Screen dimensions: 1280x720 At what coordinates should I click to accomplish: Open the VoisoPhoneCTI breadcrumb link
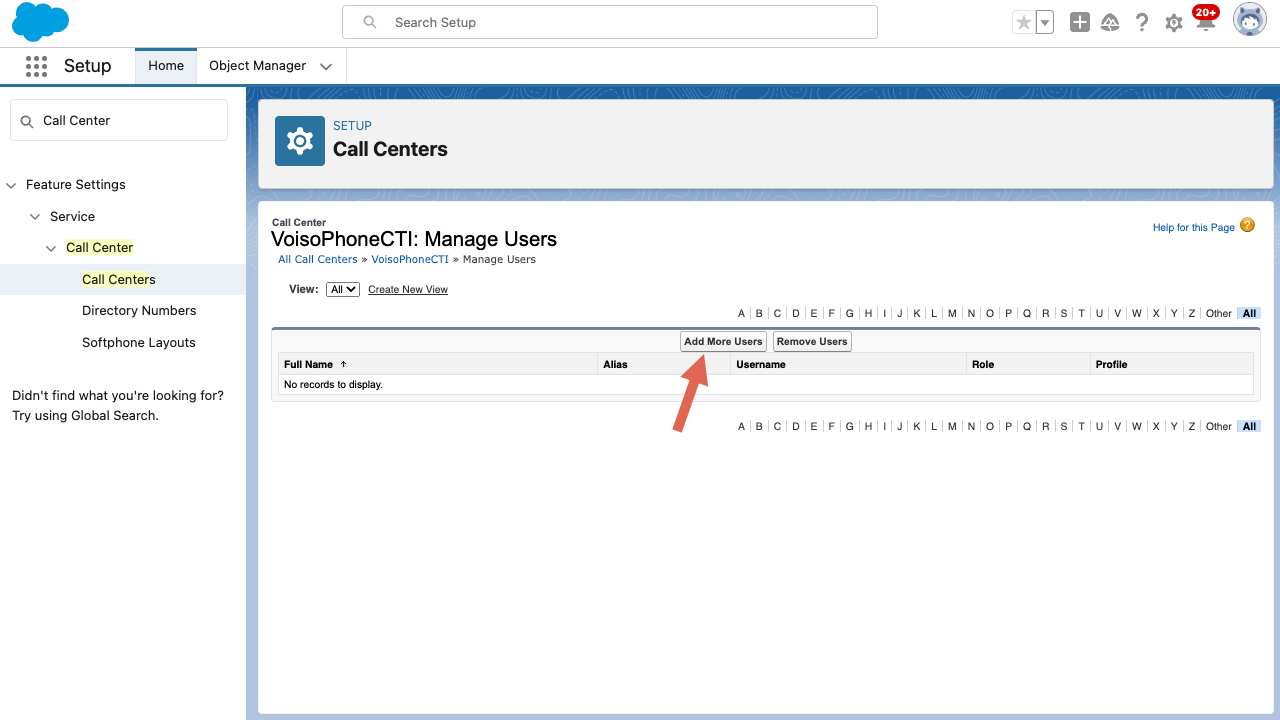click(x=410, y=260)
